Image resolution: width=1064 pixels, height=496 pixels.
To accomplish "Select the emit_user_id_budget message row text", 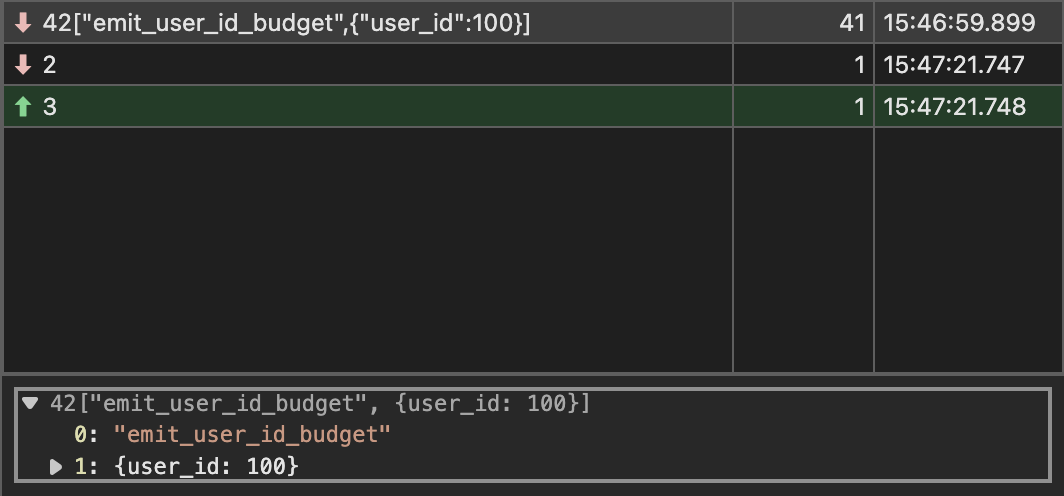I will [x=286, y=24].
